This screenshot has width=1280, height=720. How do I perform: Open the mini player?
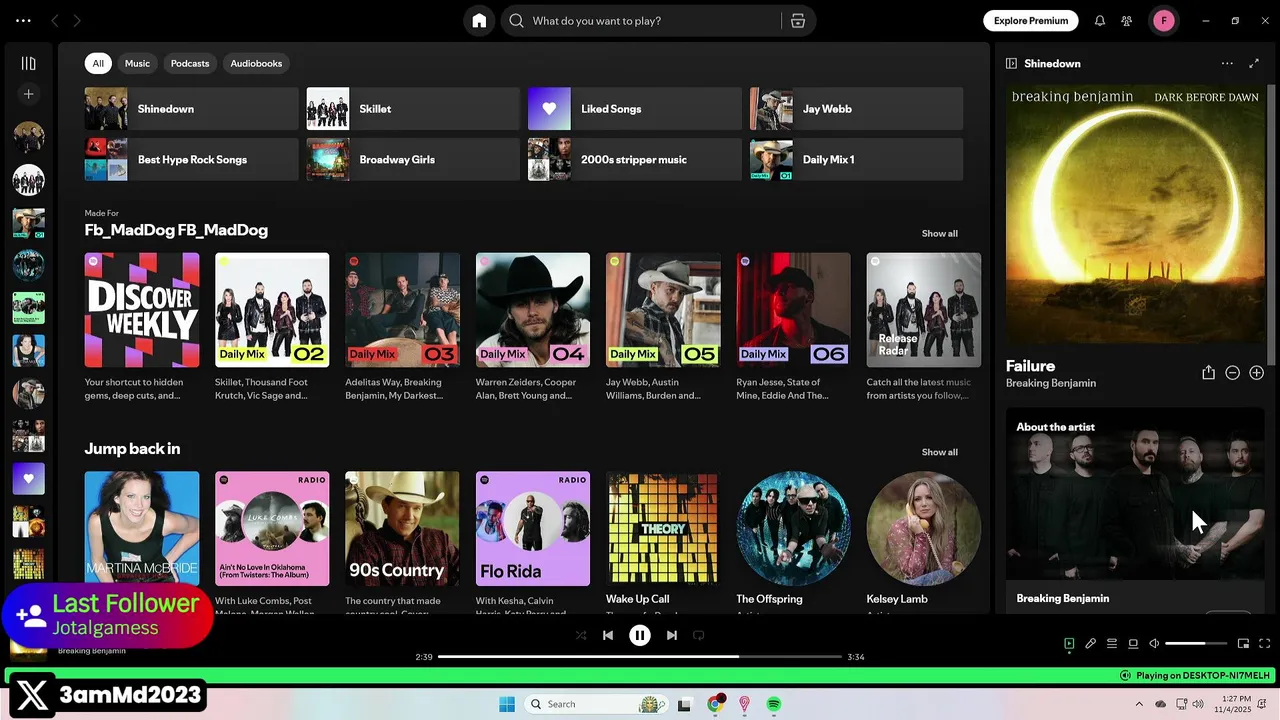(x=1243, y=644)
